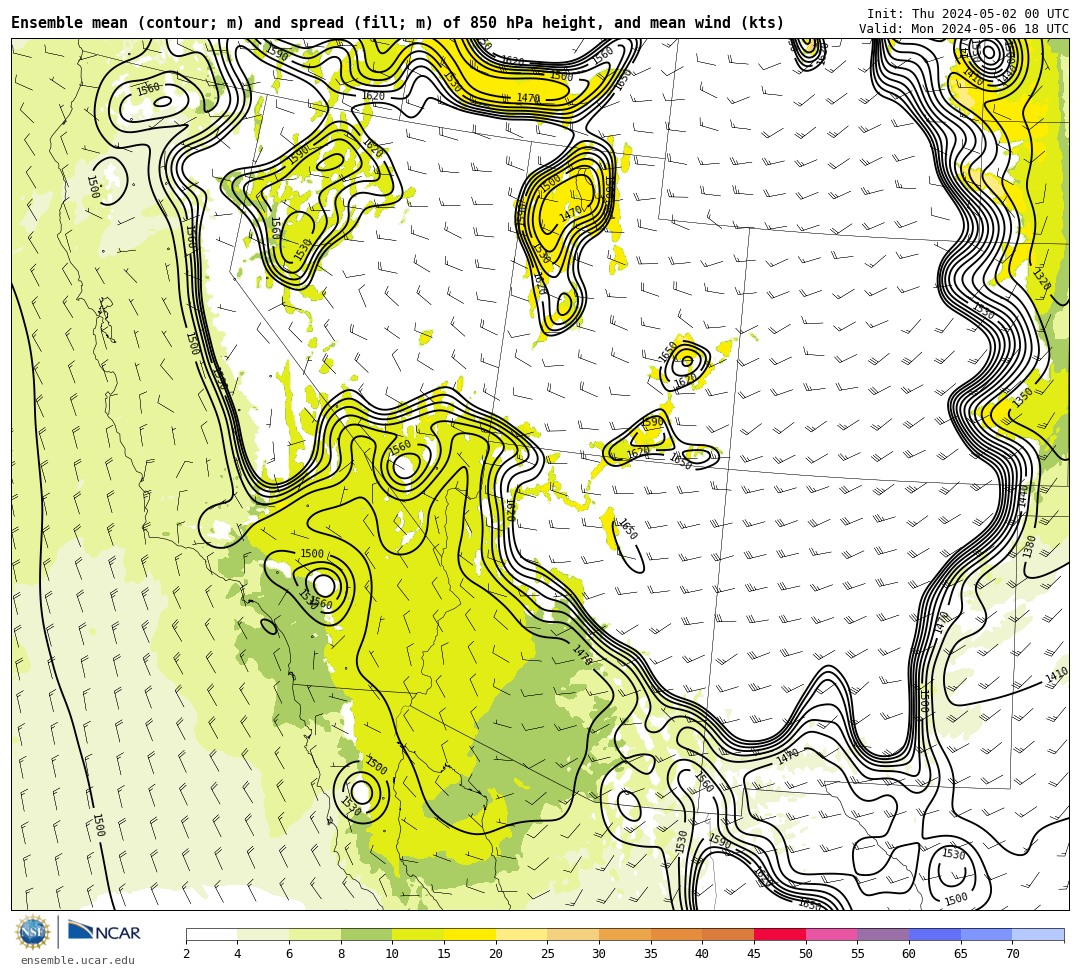Screen dimensions: 1080x973
Task: Pick the purple 55–60 m colorbar swatch
Action: pyautogui.click(x=883, y=934)
